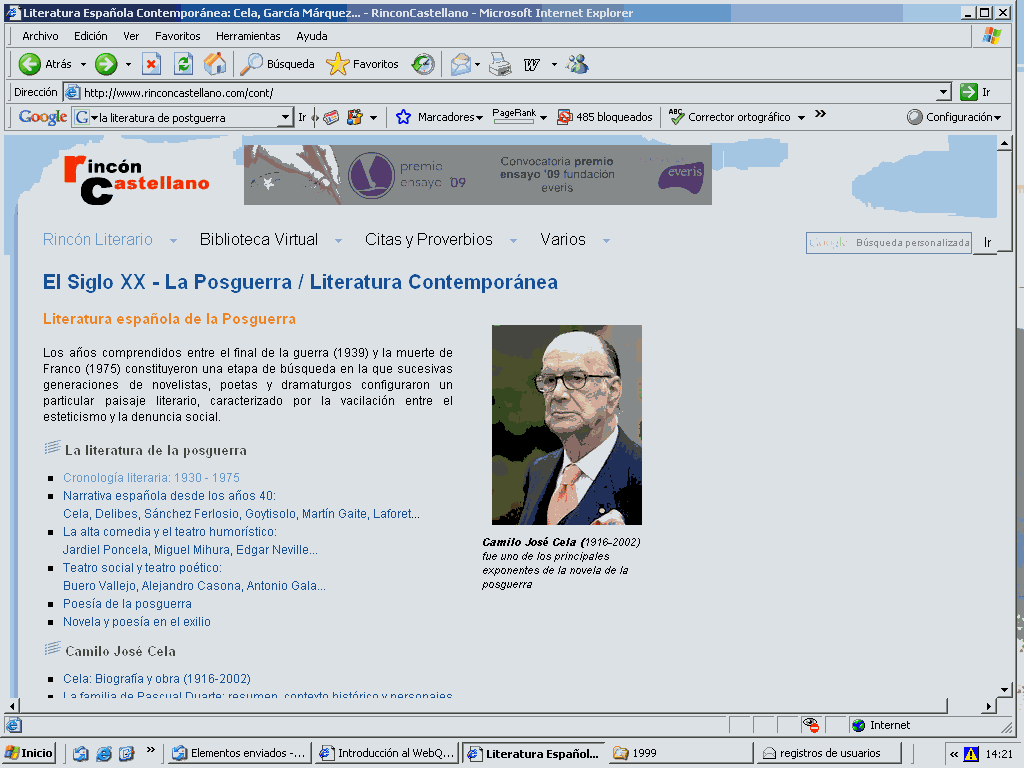1024x768 pixels.
Task: Open the Edición menu
Action: (x=90, y=36)
